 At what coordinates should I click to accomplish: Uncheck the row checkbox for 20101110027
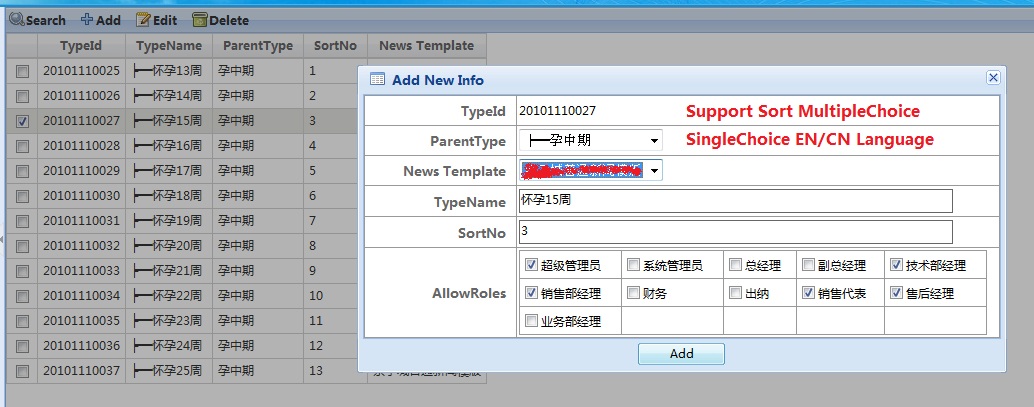point(22,121)
